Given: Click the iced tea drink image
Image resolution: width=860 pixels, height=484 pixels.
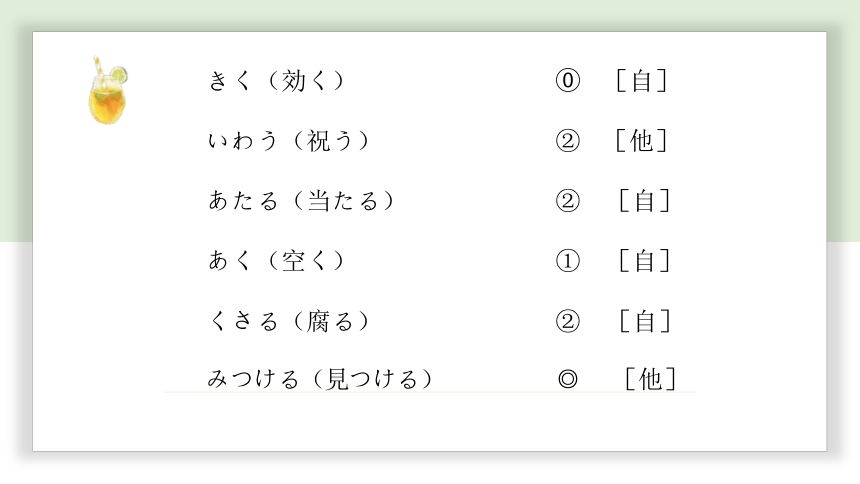Looking at the screenshot, I should click(x=108, y=91).
